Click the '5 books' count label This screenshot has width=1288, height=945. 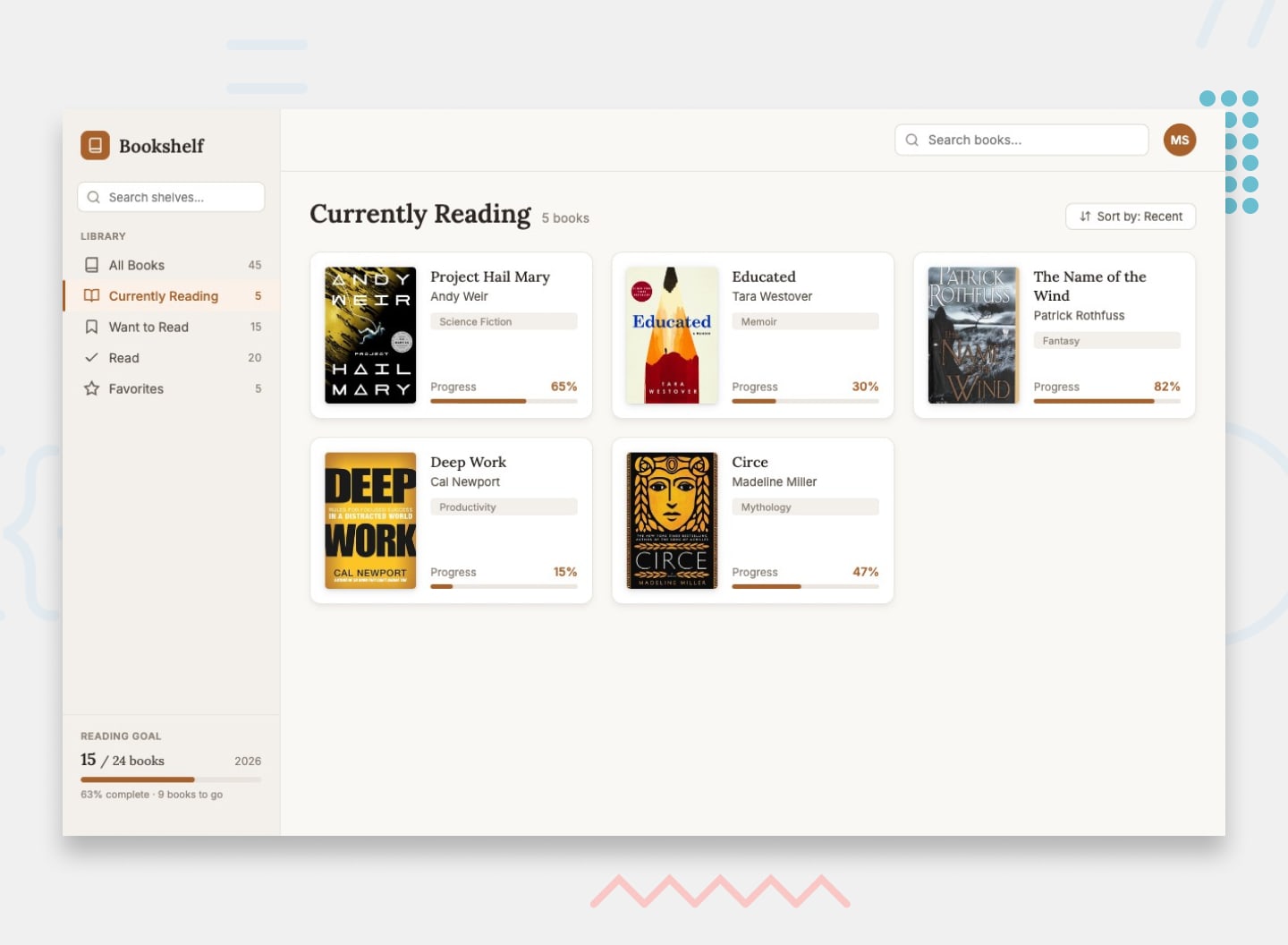pos(565,218)
